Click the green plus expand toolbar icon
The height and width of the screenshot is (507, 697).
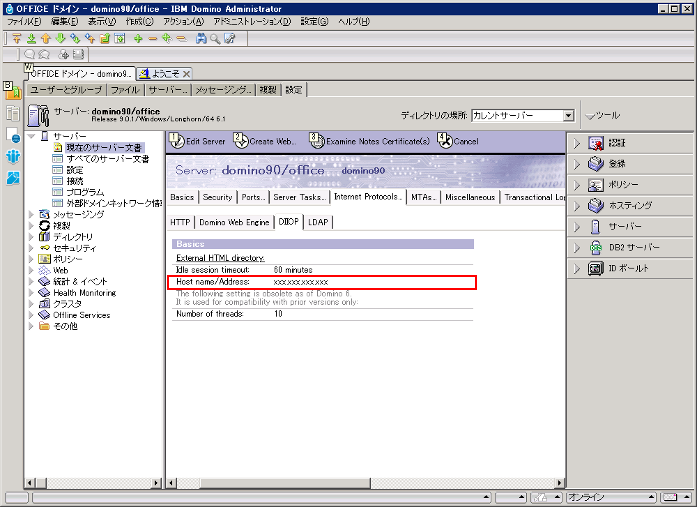click(x=138, y=39)
